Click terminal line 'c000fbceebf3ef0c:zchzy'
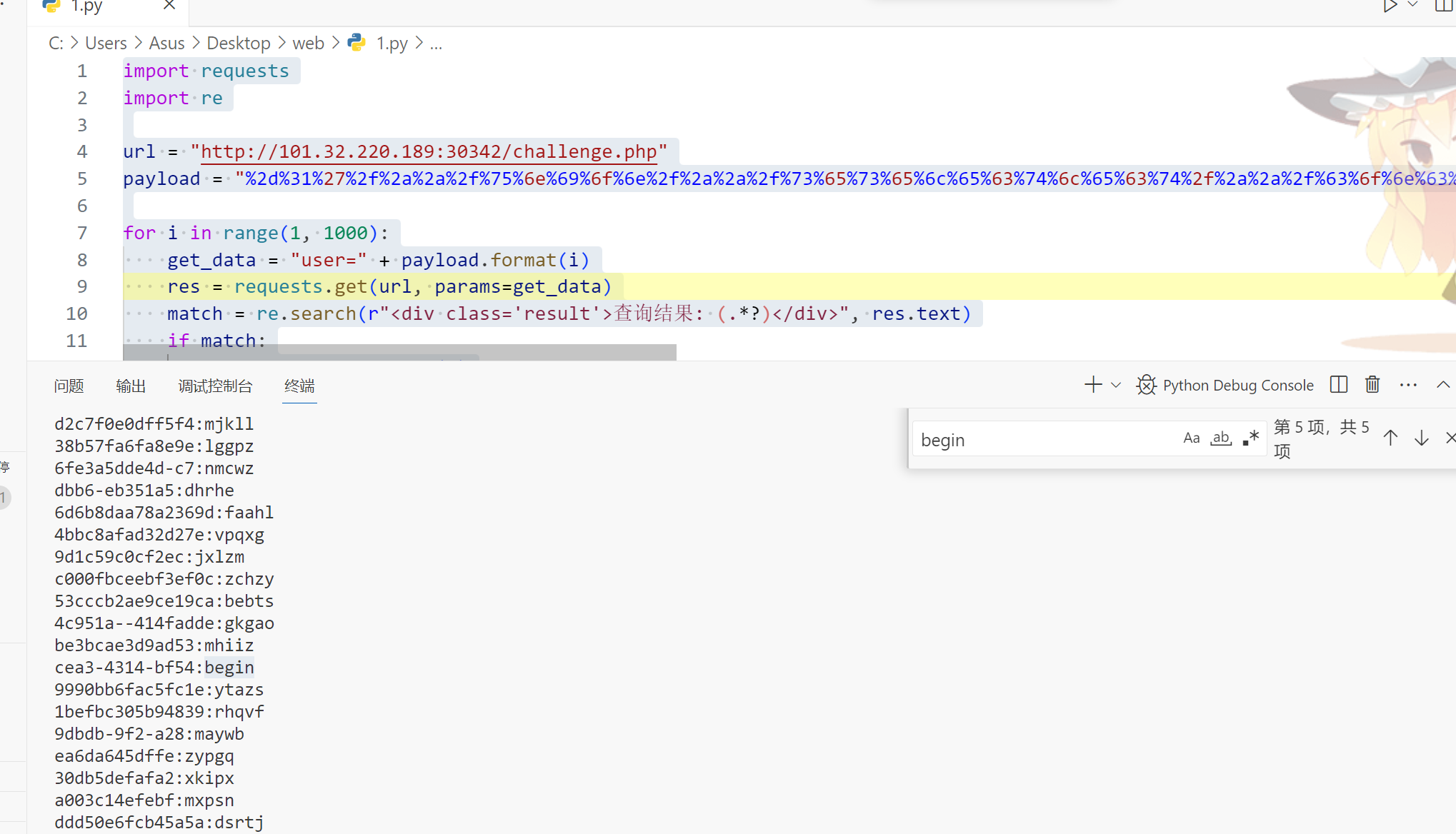Screen dimensions: 1456x834 click(x=164, y=579)
